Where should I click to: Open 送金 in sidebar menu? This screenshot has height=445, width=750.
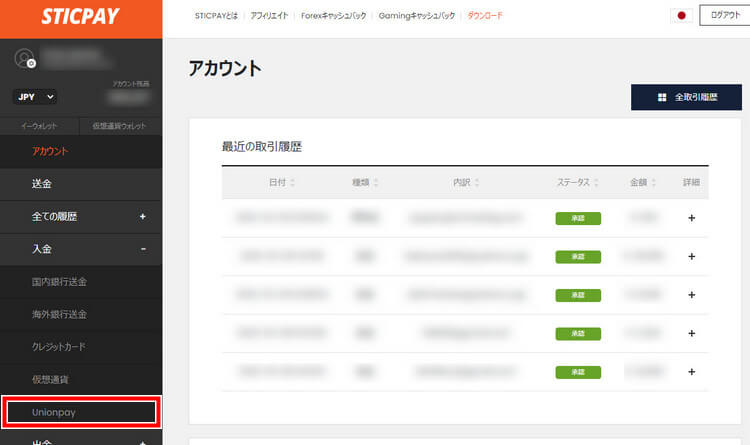click(81, 184)
